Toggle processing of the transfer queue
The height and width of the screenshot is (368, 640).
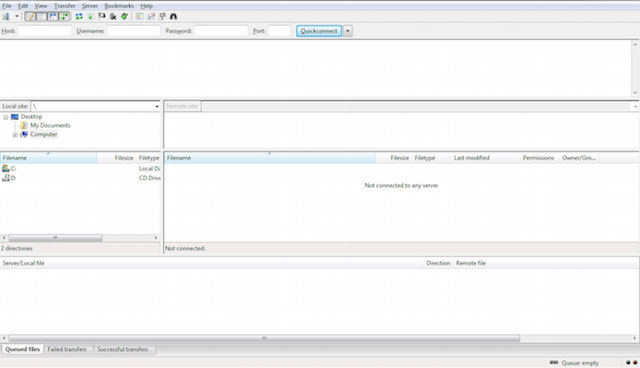[91, 16]
